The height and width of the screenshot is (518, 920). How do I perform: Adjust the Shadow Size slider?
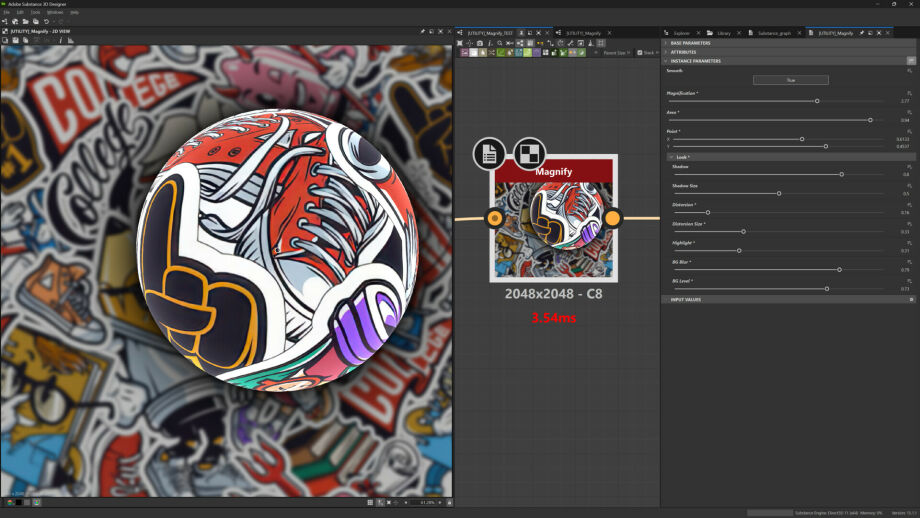[778, 194]
